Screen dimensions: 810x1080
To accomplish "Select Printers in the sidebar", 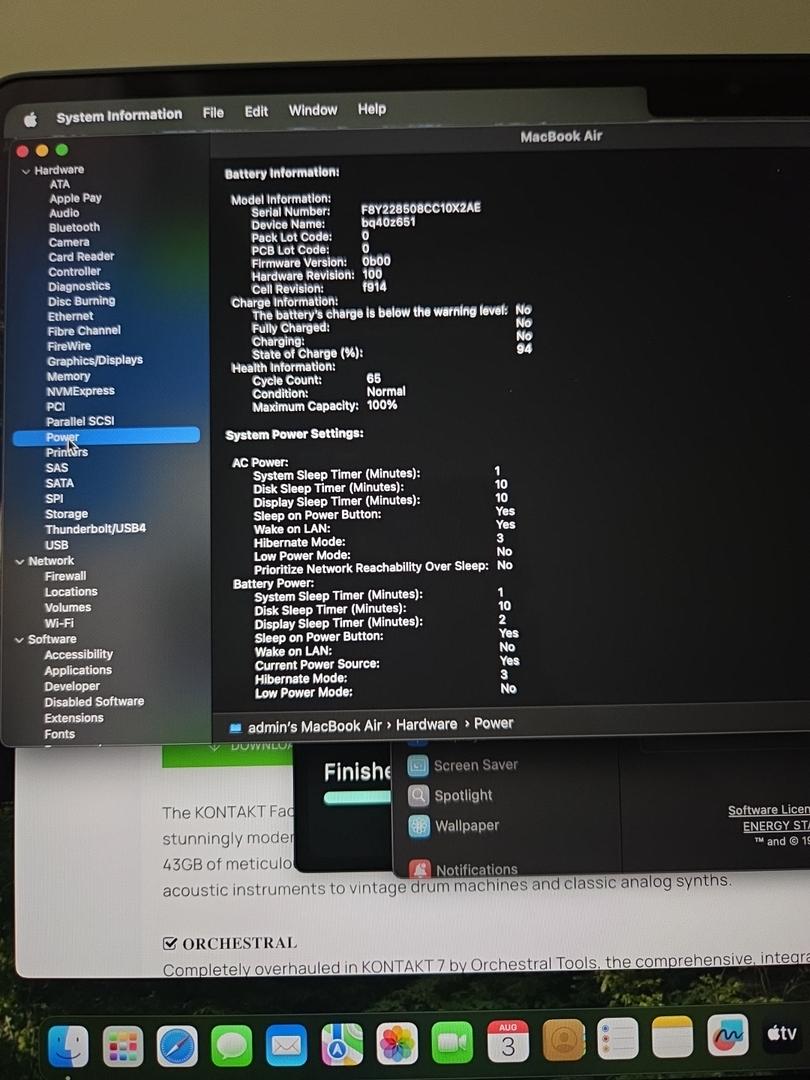I will tap(67, 453).
